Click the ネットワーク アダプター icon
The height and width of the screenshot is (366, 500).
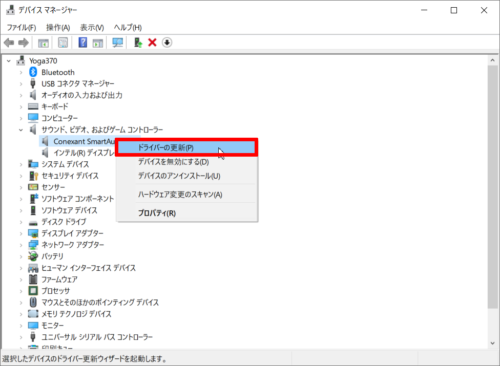point(33,245)
